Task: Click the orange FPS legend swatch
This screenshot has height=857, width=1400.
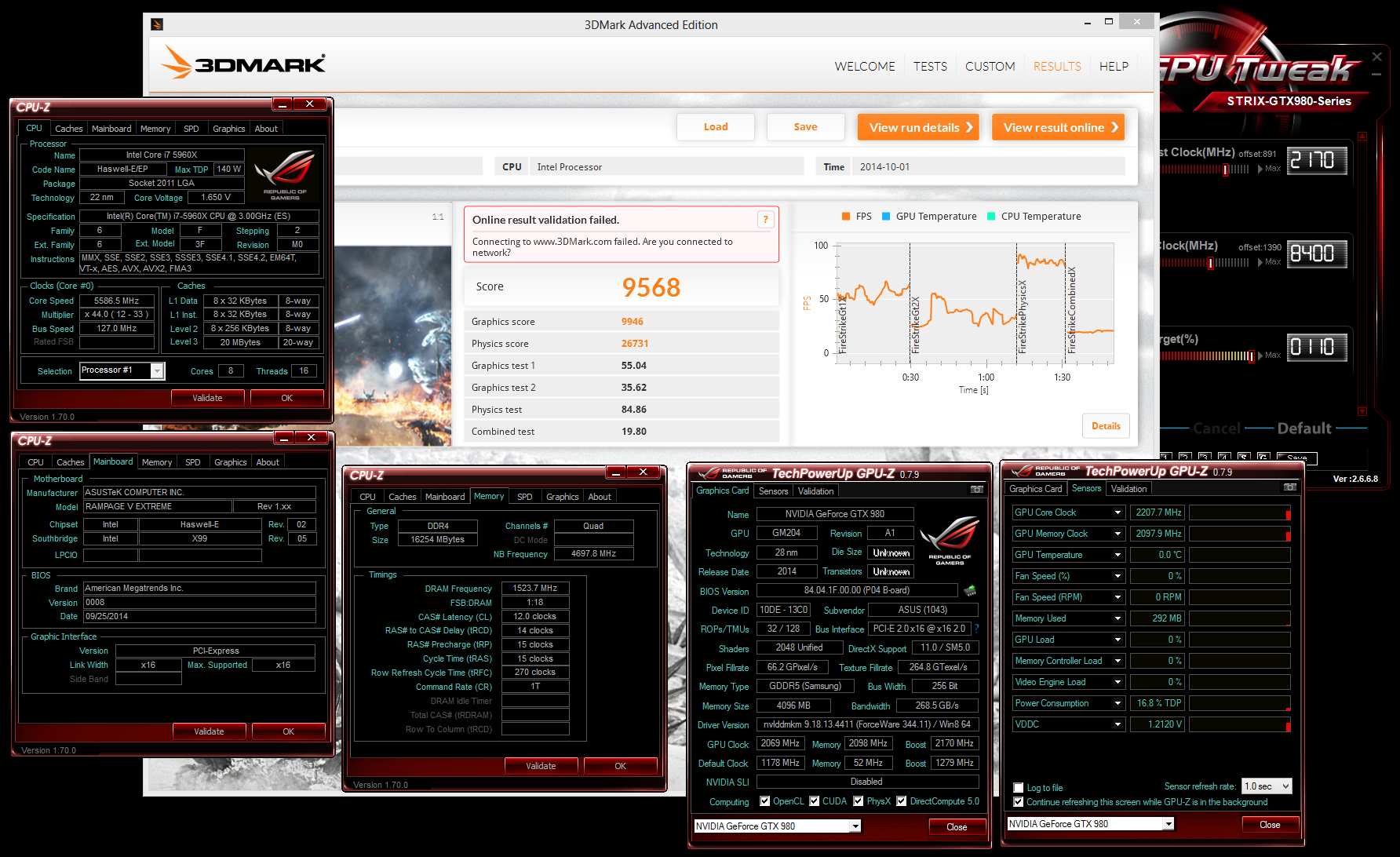Action: 846,217
